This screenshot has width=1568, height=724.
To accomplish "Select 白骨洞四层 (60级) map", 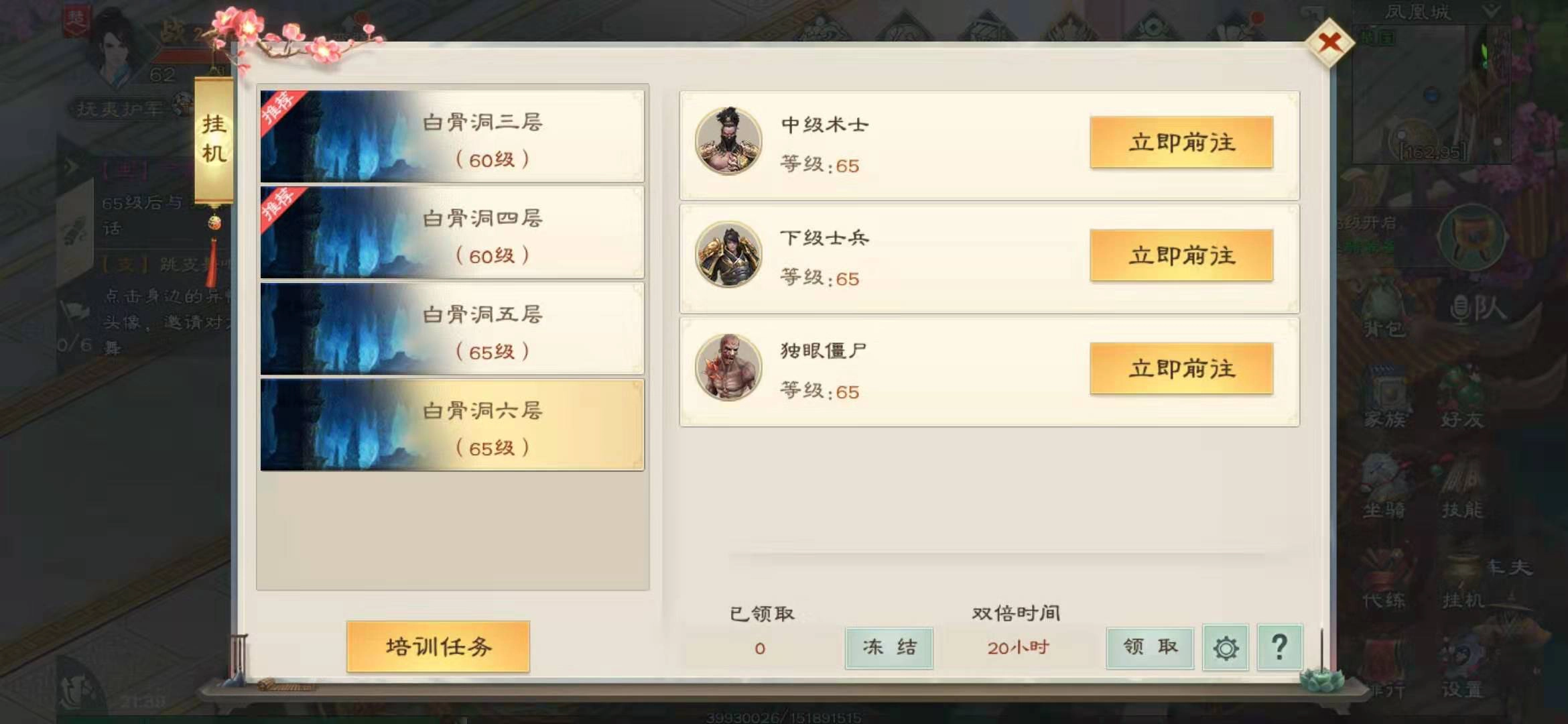I will click(452, 233).
